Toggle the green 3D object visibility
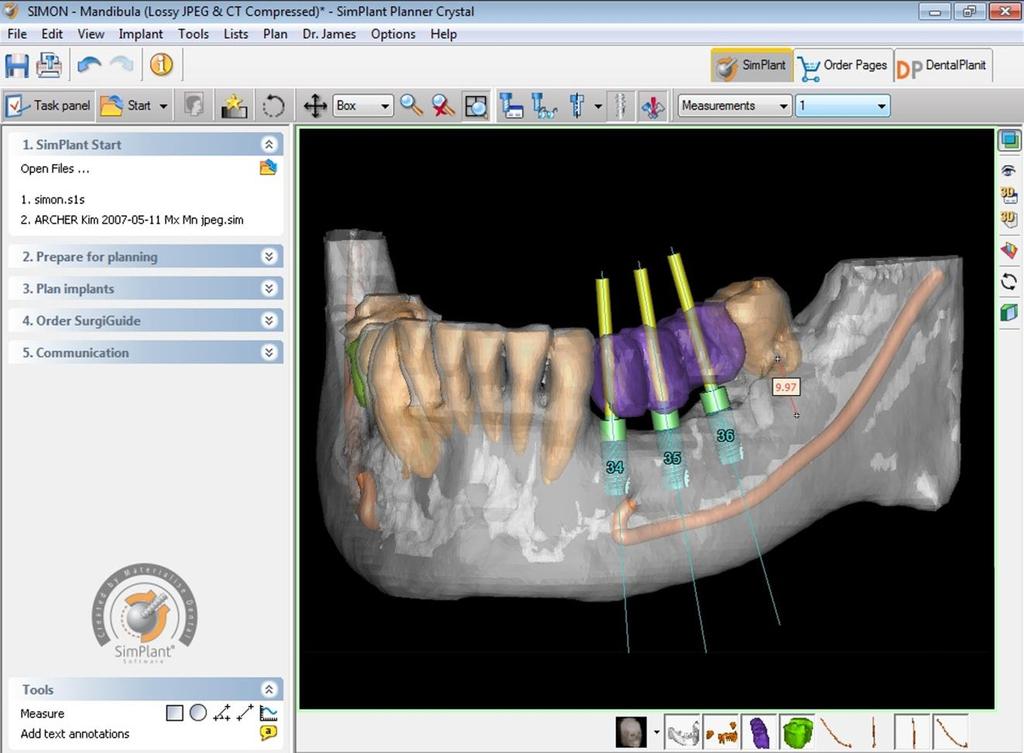The image size is (1024, 753). 797,732
